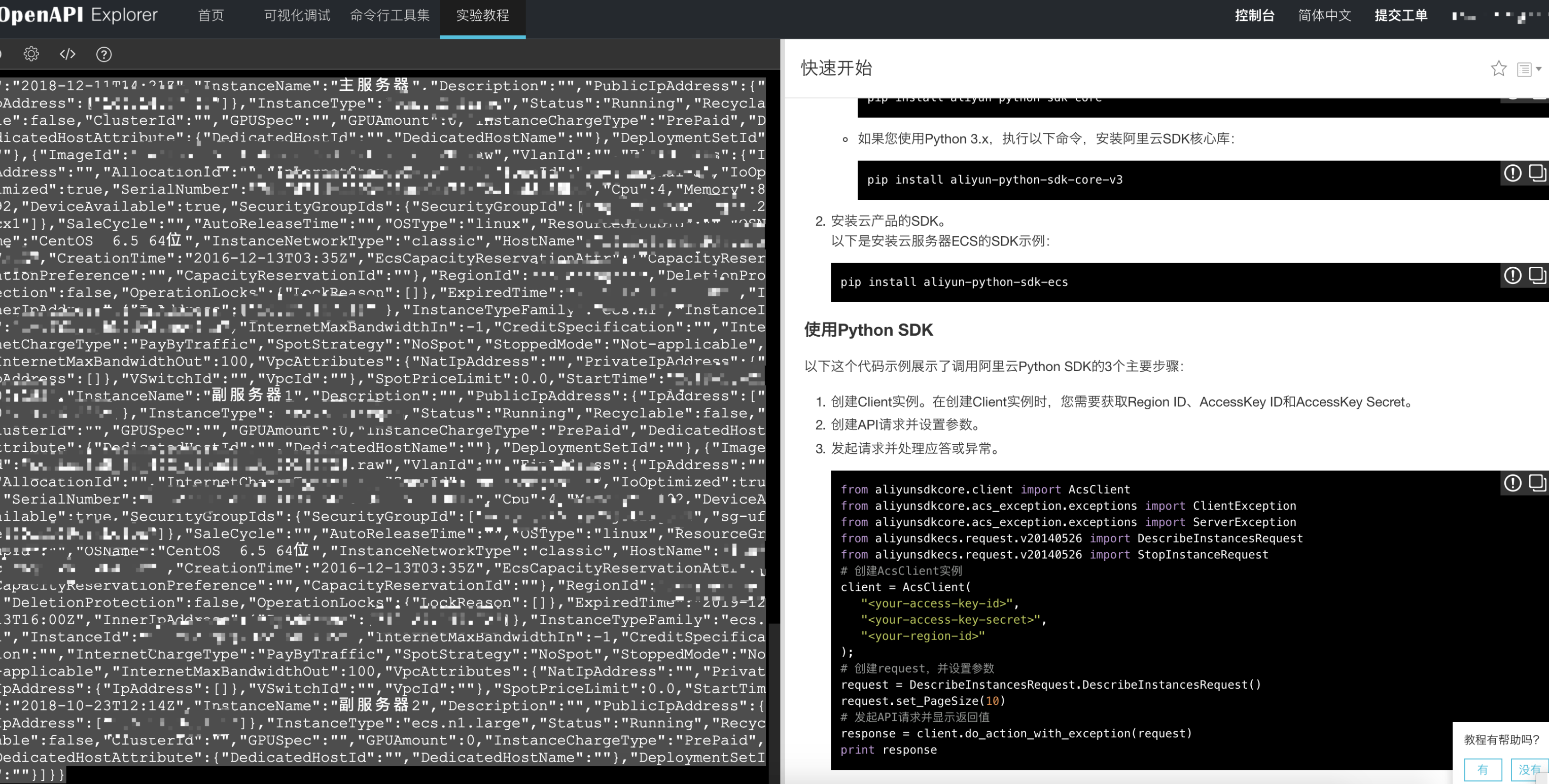
Task: Copy the pip install aliyun-python-sdk-ecs command
Action: click(x=1537, y=275)
